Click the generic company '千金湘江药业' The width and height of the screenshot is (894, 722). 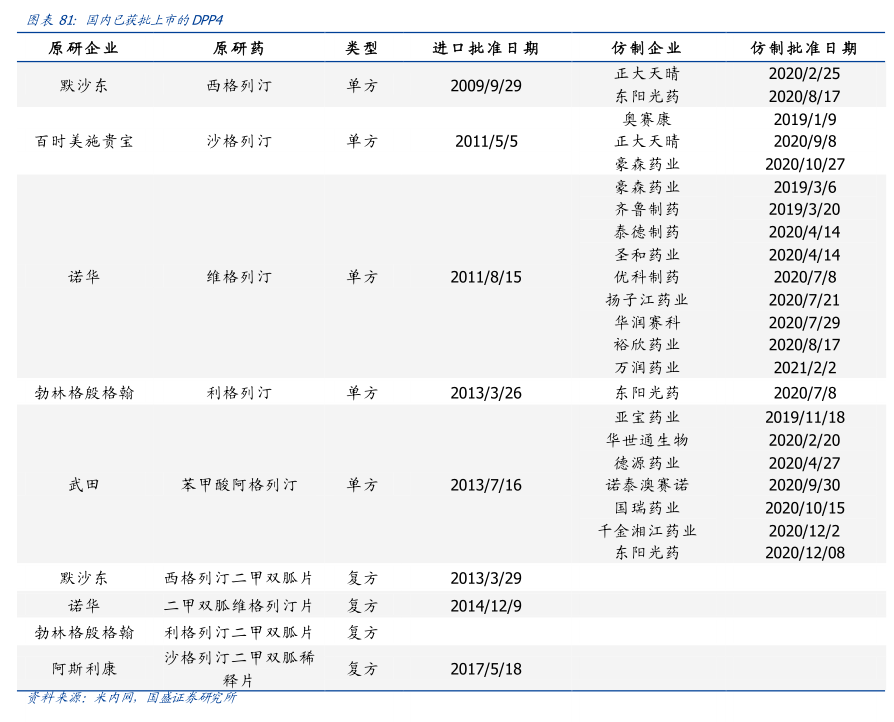[x=647, y=531]
